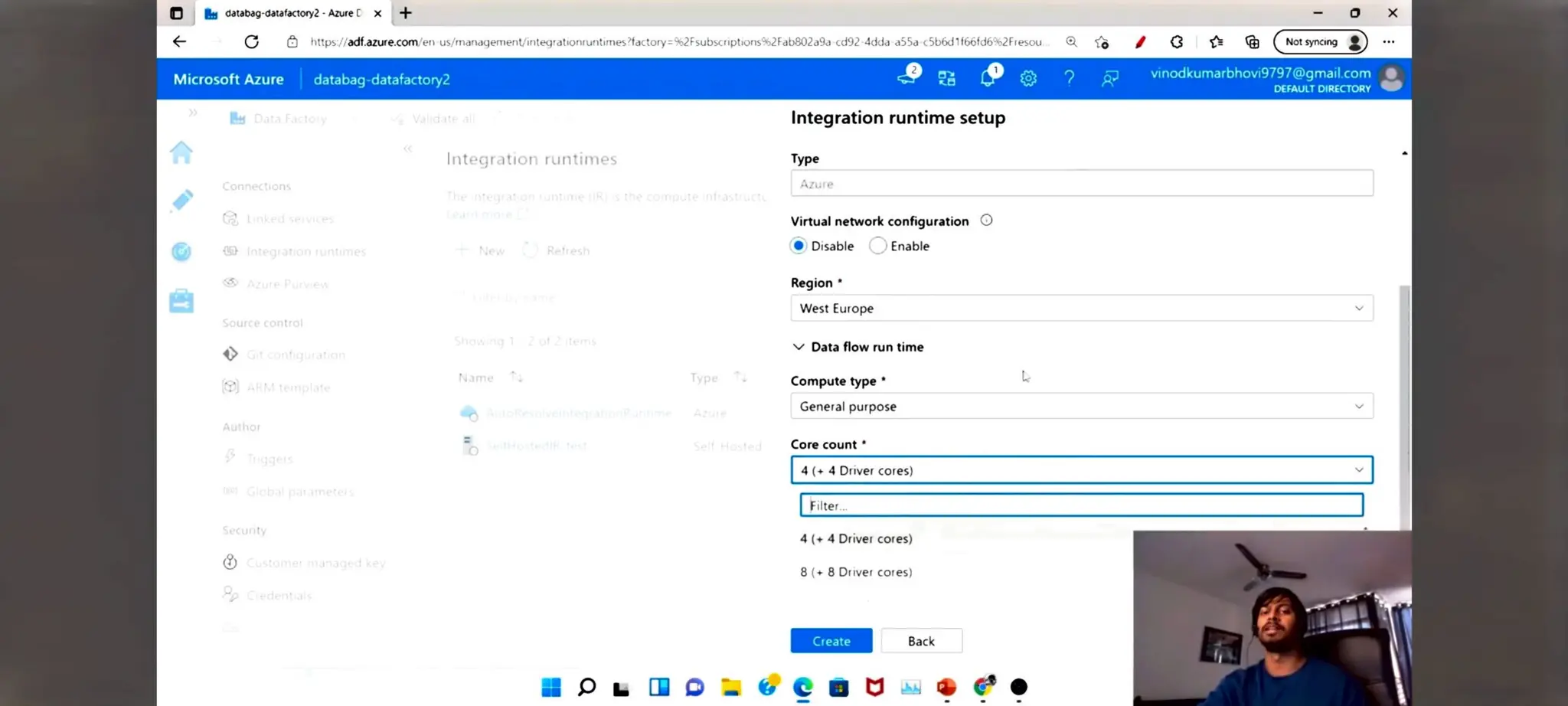The width and height of the screenshot is (1568, 706).
Task: Open a new browser tab
Action: tap(406, 13)
